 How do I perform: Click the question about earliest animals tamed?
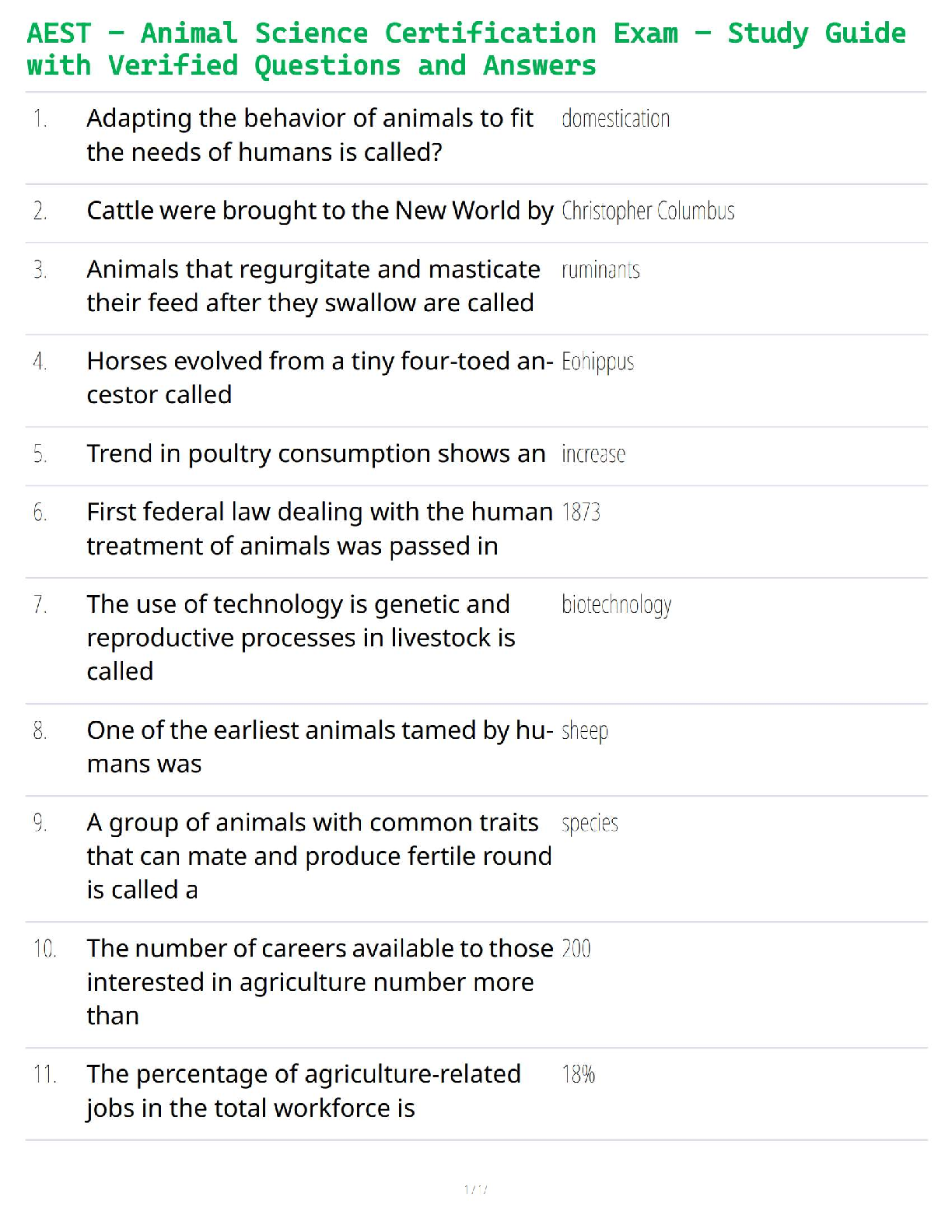click(319, 747)
